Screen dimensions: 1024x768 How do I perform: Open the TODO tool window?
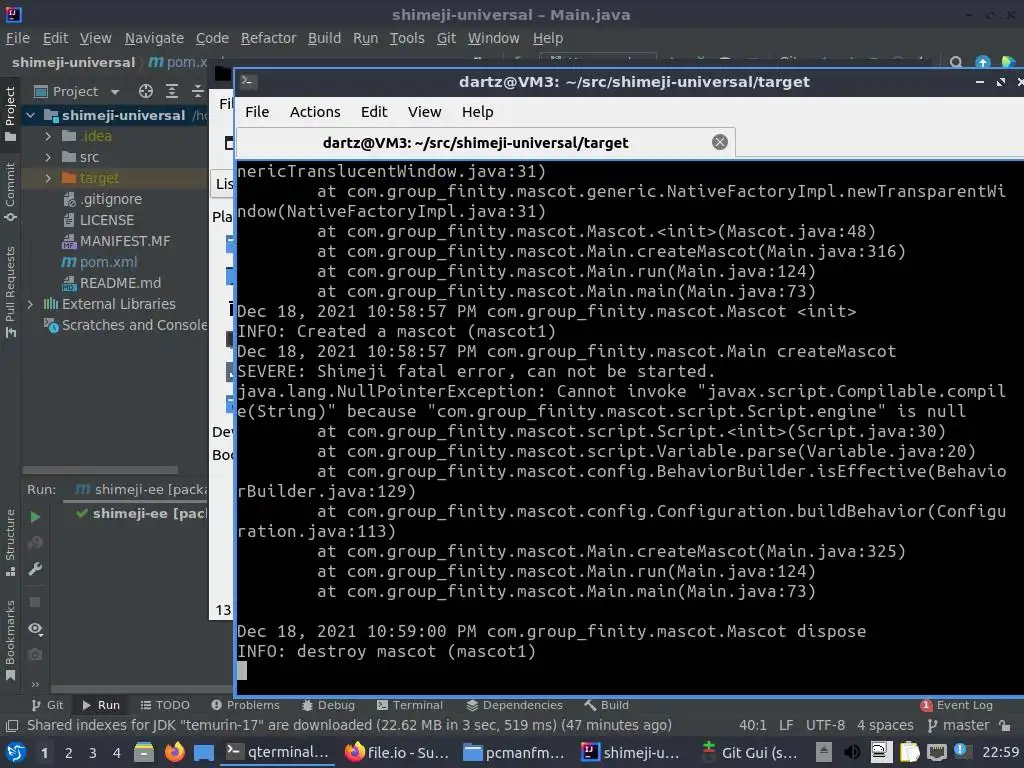(165, 705)
